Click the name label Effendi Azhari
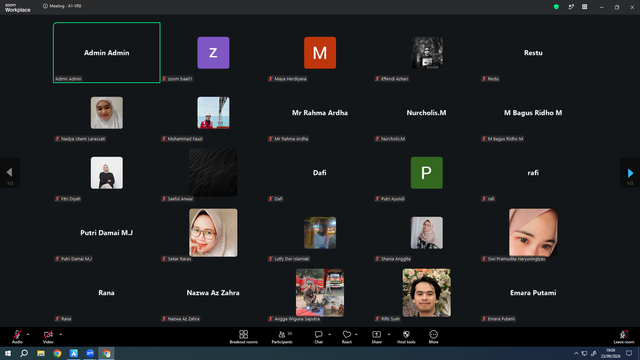 click(394, 79)
